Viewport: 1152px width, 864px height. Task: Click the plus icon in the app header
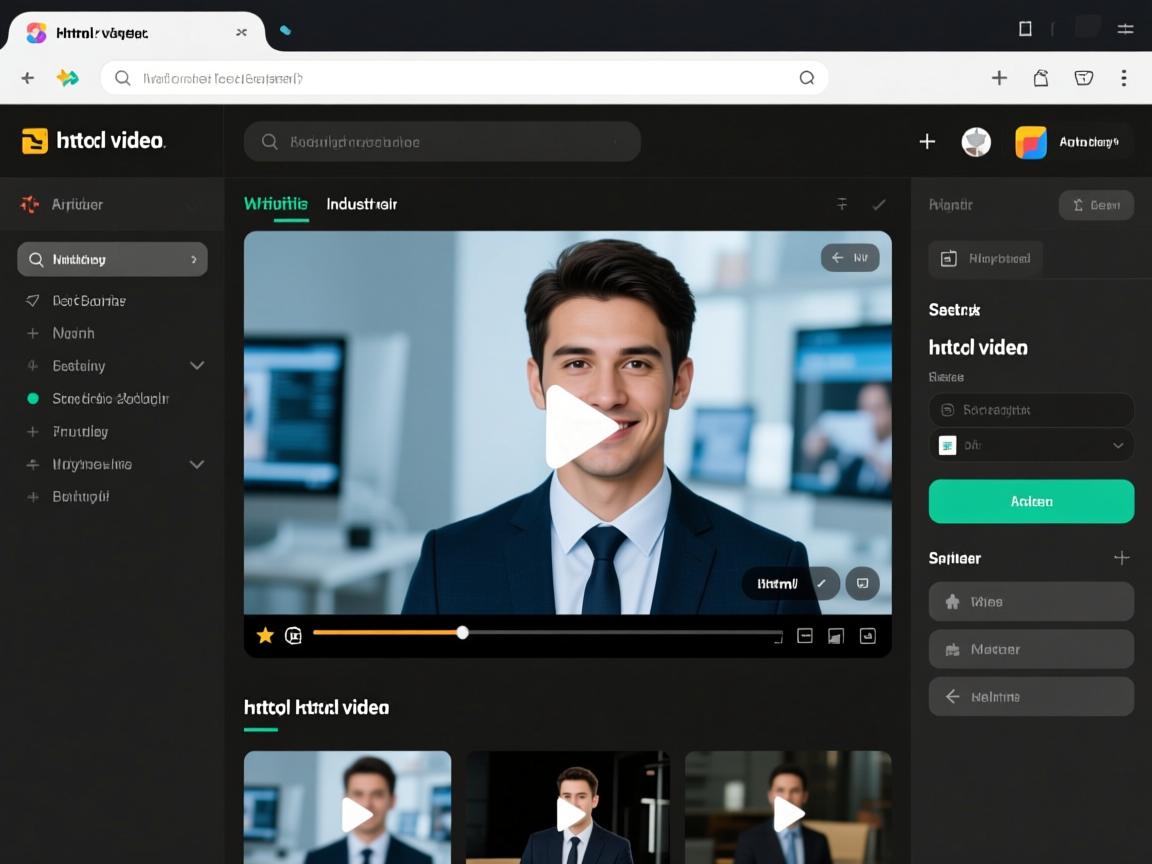927,142
